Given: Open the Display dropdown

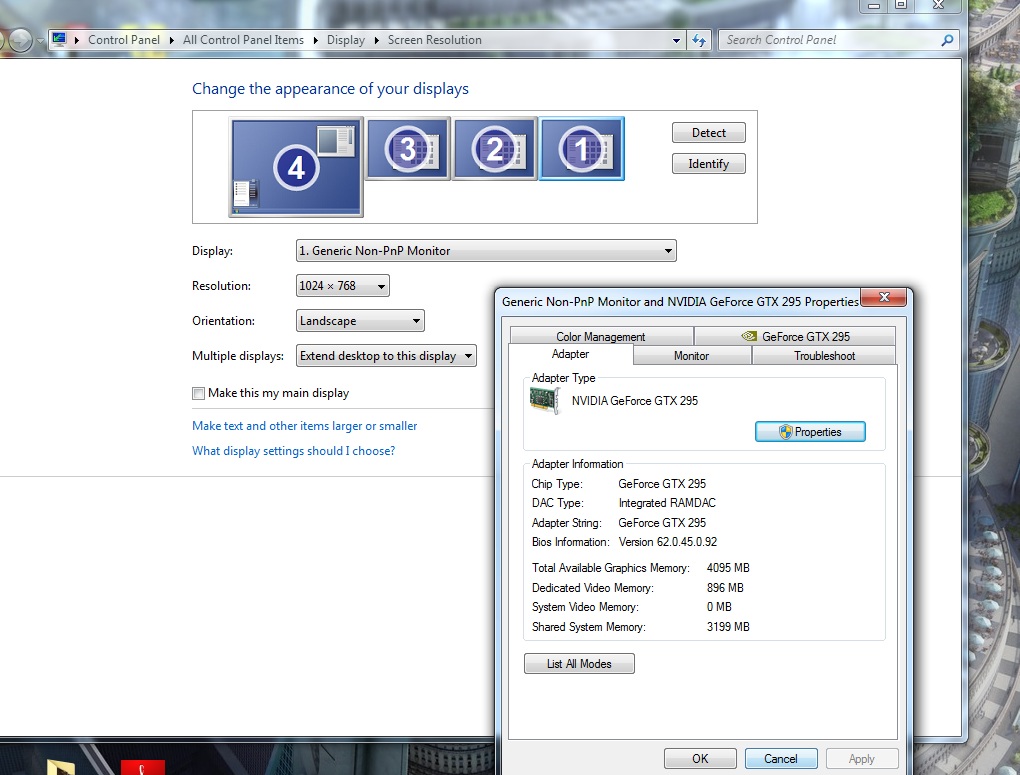Looking at the screenshot, I should pos(486,251).
